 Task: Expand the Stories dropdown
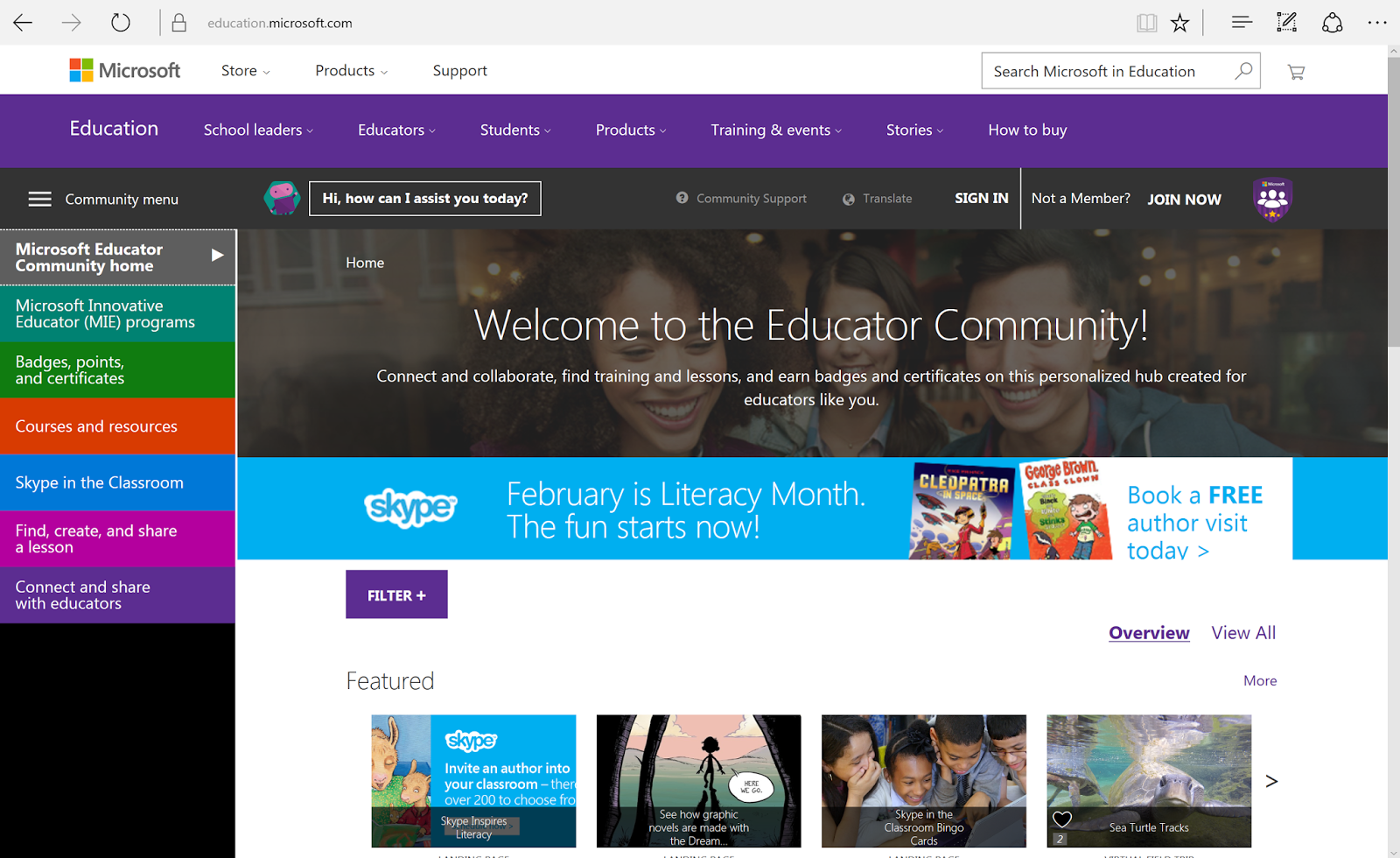[914, 130]
